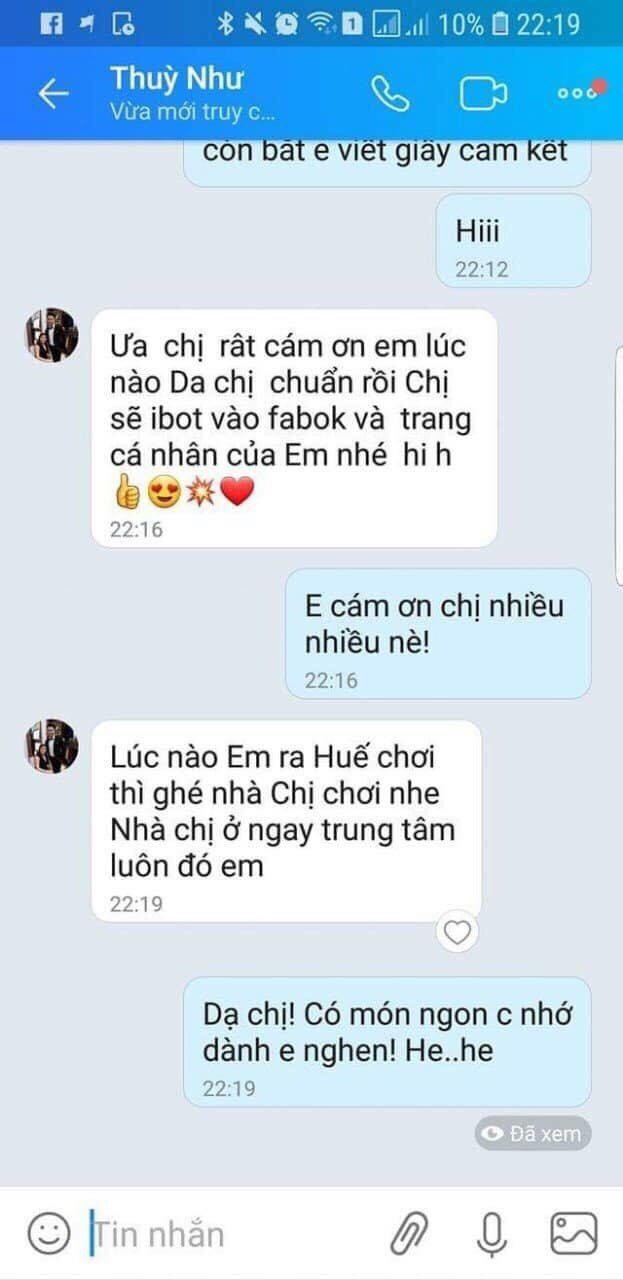Screen dimensions: 623x1280
Task: Start a voice call with Thuỳ Như
Action: [x=390, y=93]
